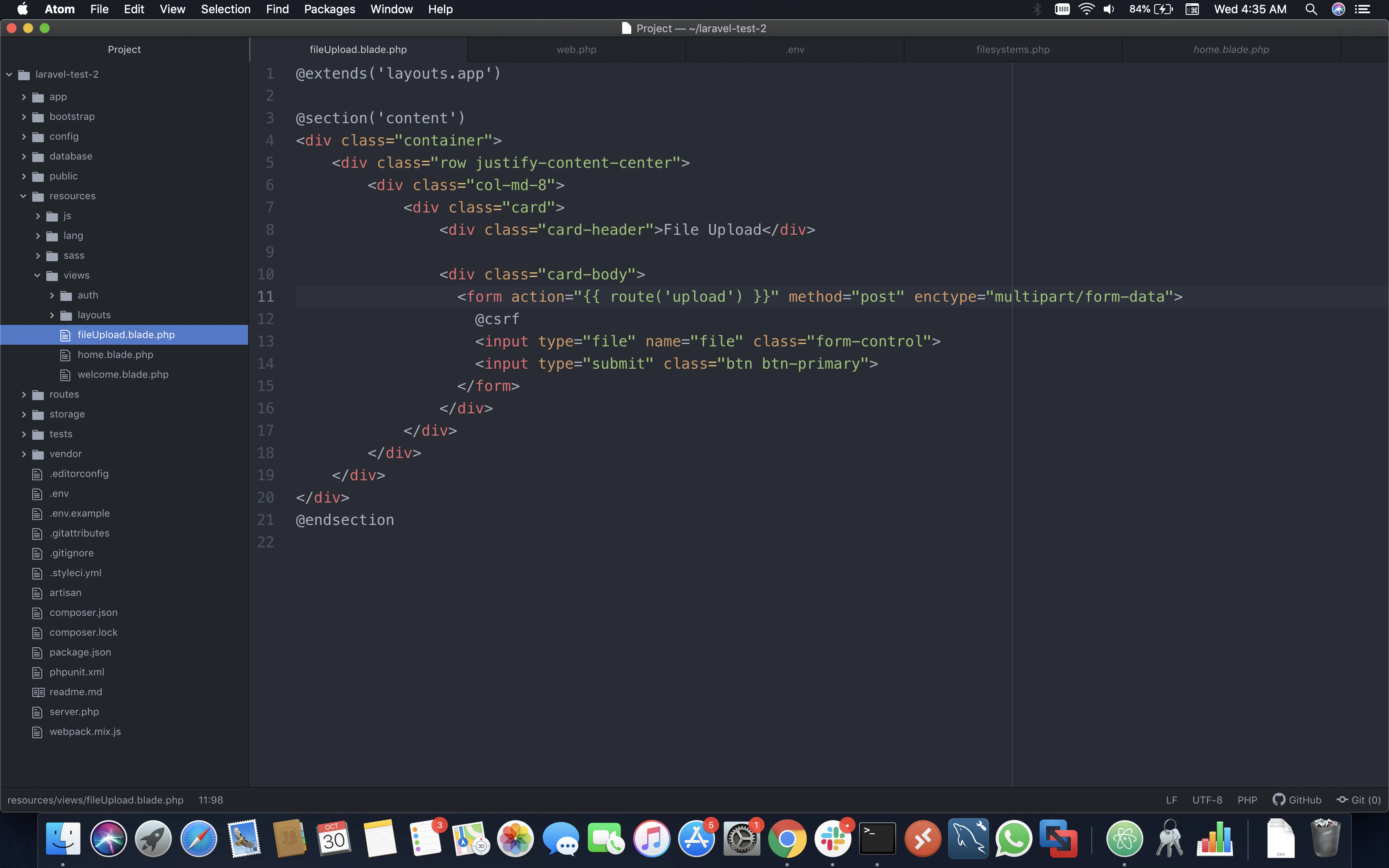The height and width of the screenshot is (868, 1389).
Task: Click file path resources/views/fileUpload.blade.php in status bar
Action: [x=95, y=800]
